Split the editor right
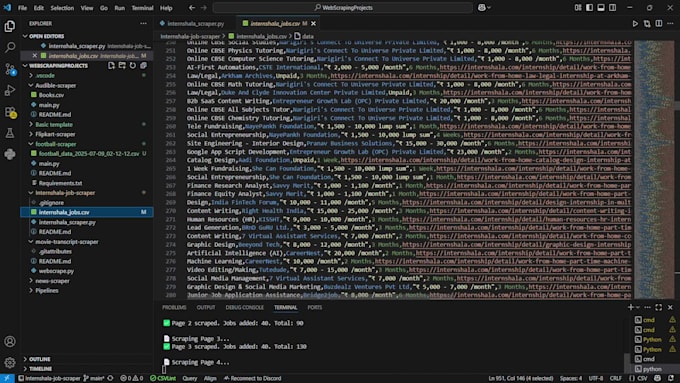680x383 pixels. (x=659, y=23)
